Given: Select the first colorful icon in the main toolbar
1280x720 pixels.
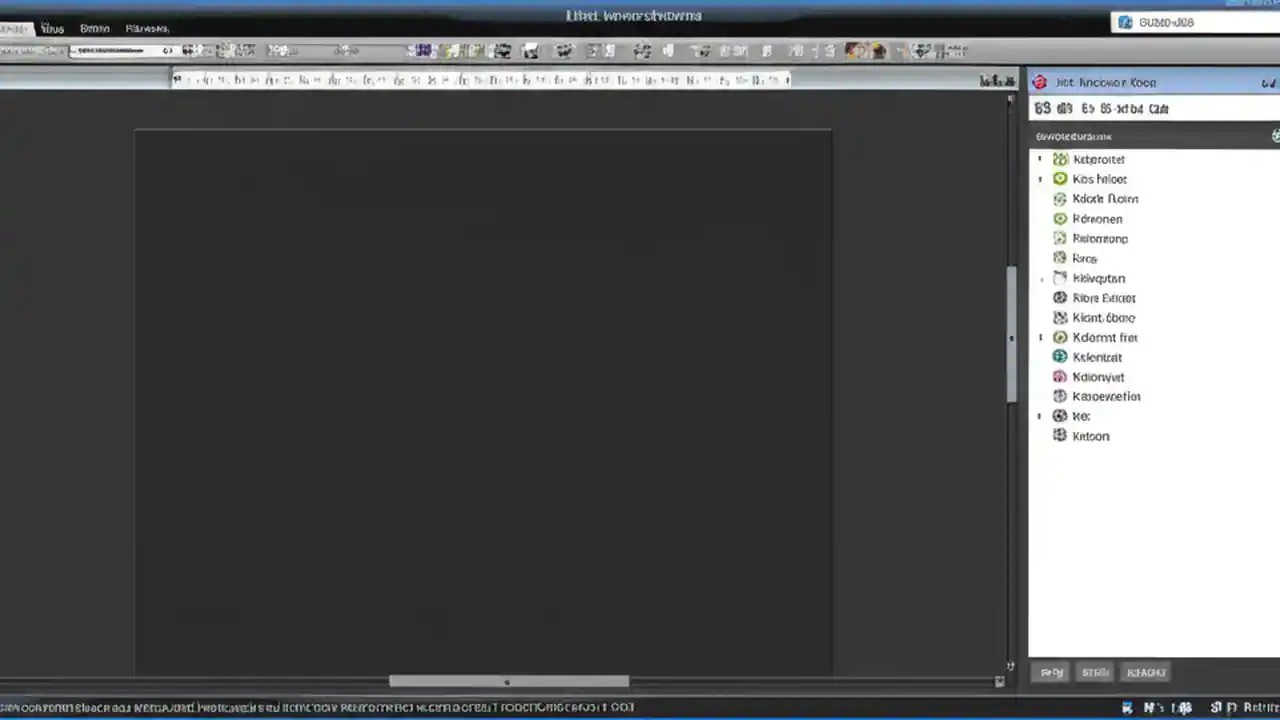Looking at the screenshot, I should (420, 50).
